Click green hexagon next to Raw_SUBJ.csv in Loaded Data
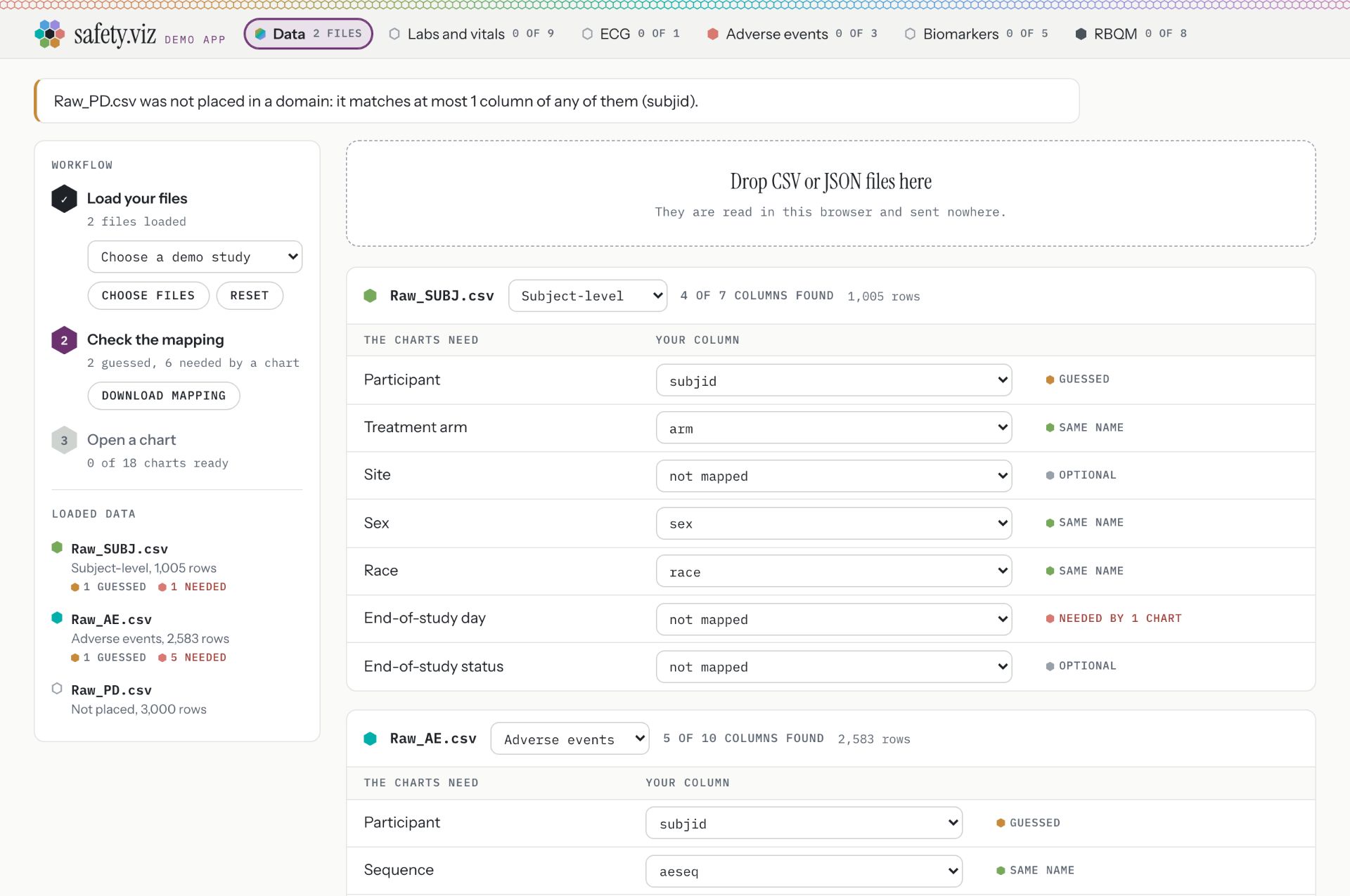1350x896 pixels. point(57,547)
